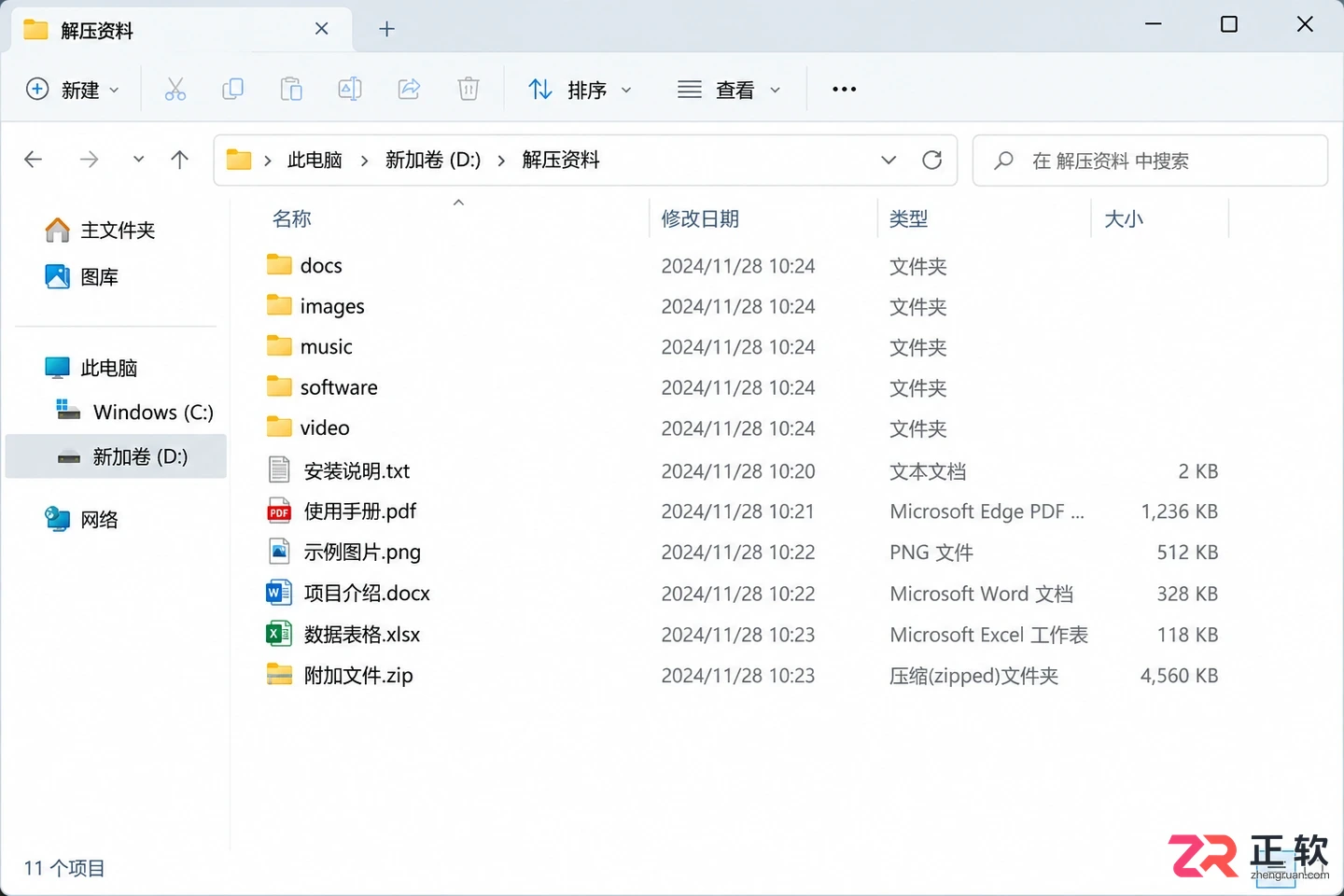Click 此电脑 in the address bar path
This screenshot has width=1344, height=896.
click(x=315, y=161)
